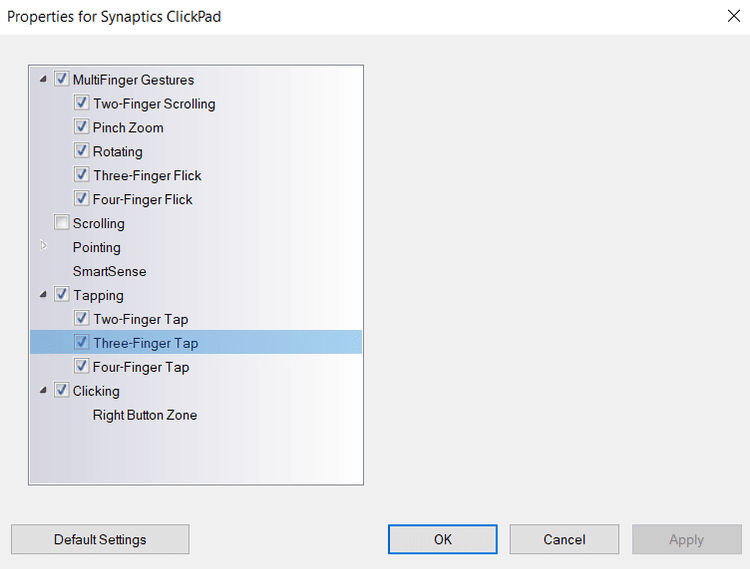Disable the Pinch Zoom checkbox
Screen dimensions: 750x569
pos(81,127)
